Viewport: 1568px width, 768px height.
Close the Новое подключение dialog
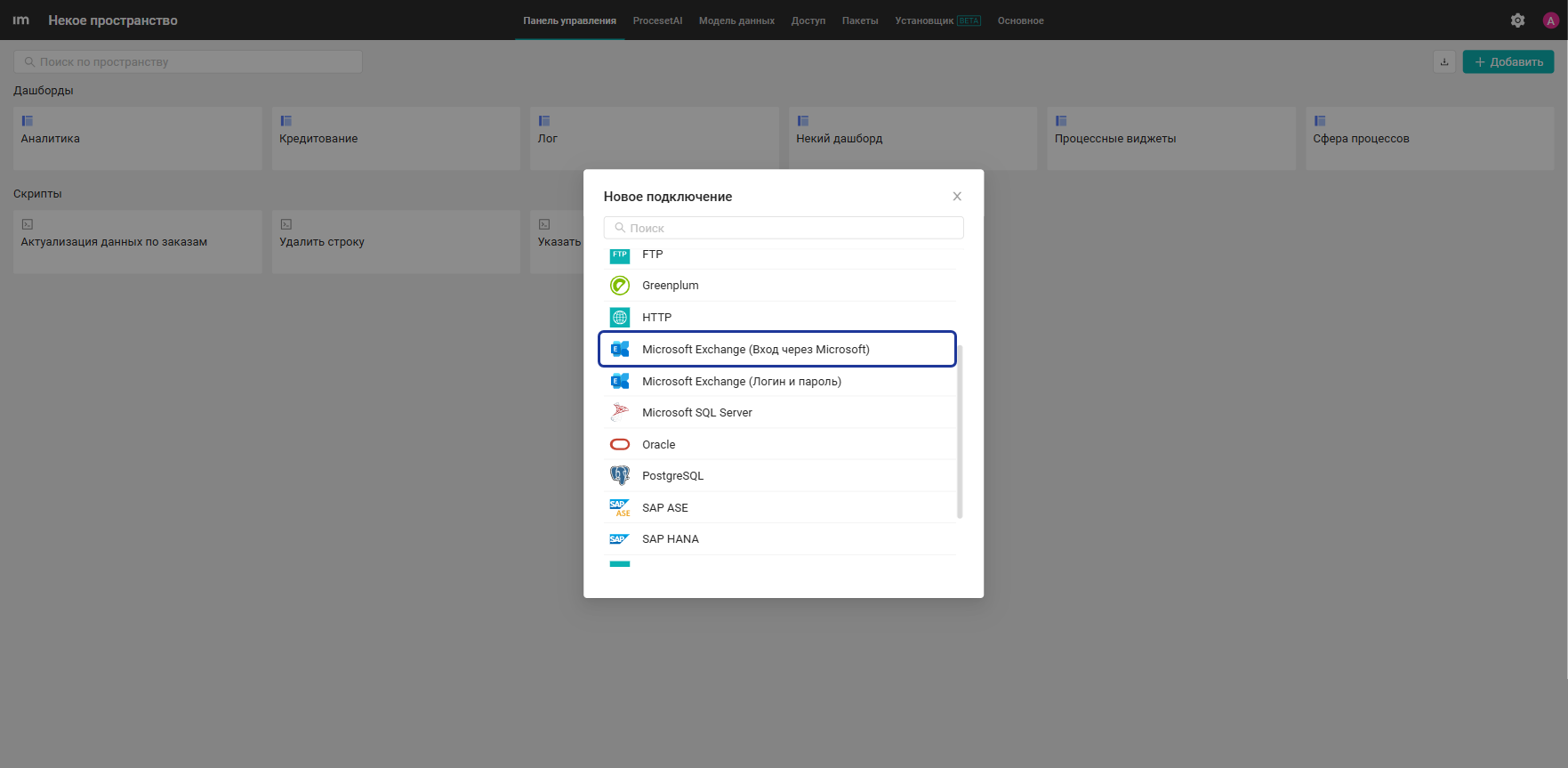pos(957,197)
